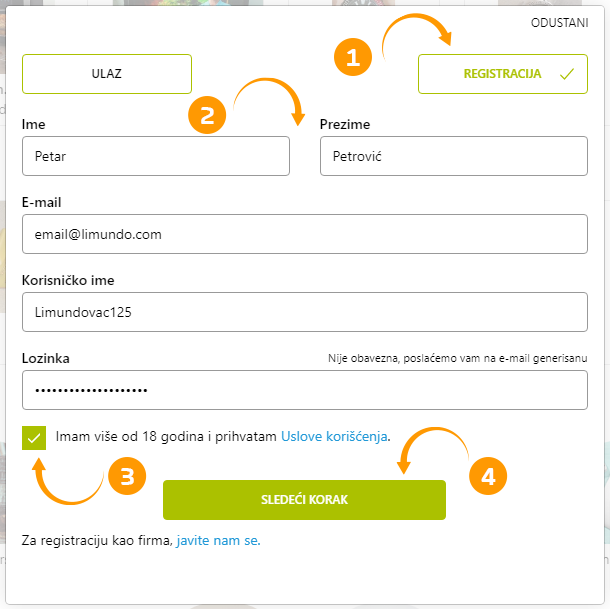Focus the Prezime field containing Petrović
Screen dimensions: 610x609
point(454,156)
